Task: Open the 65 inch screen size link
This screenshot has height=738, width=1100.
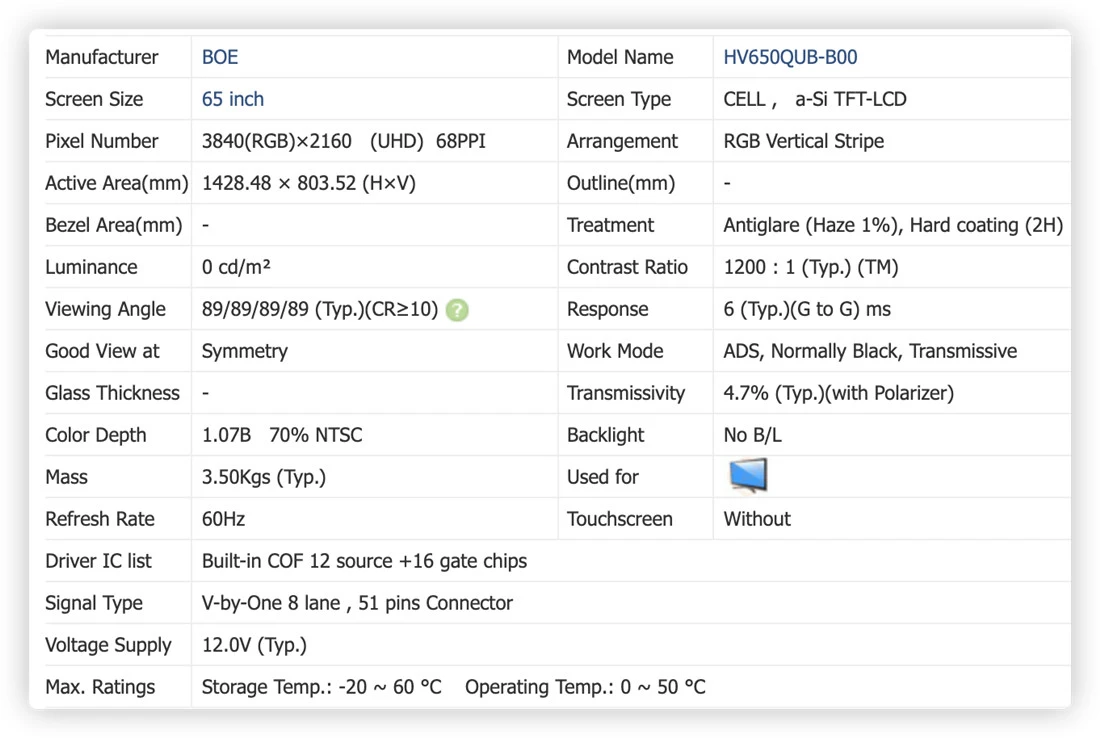Action: tap(233, 99)
